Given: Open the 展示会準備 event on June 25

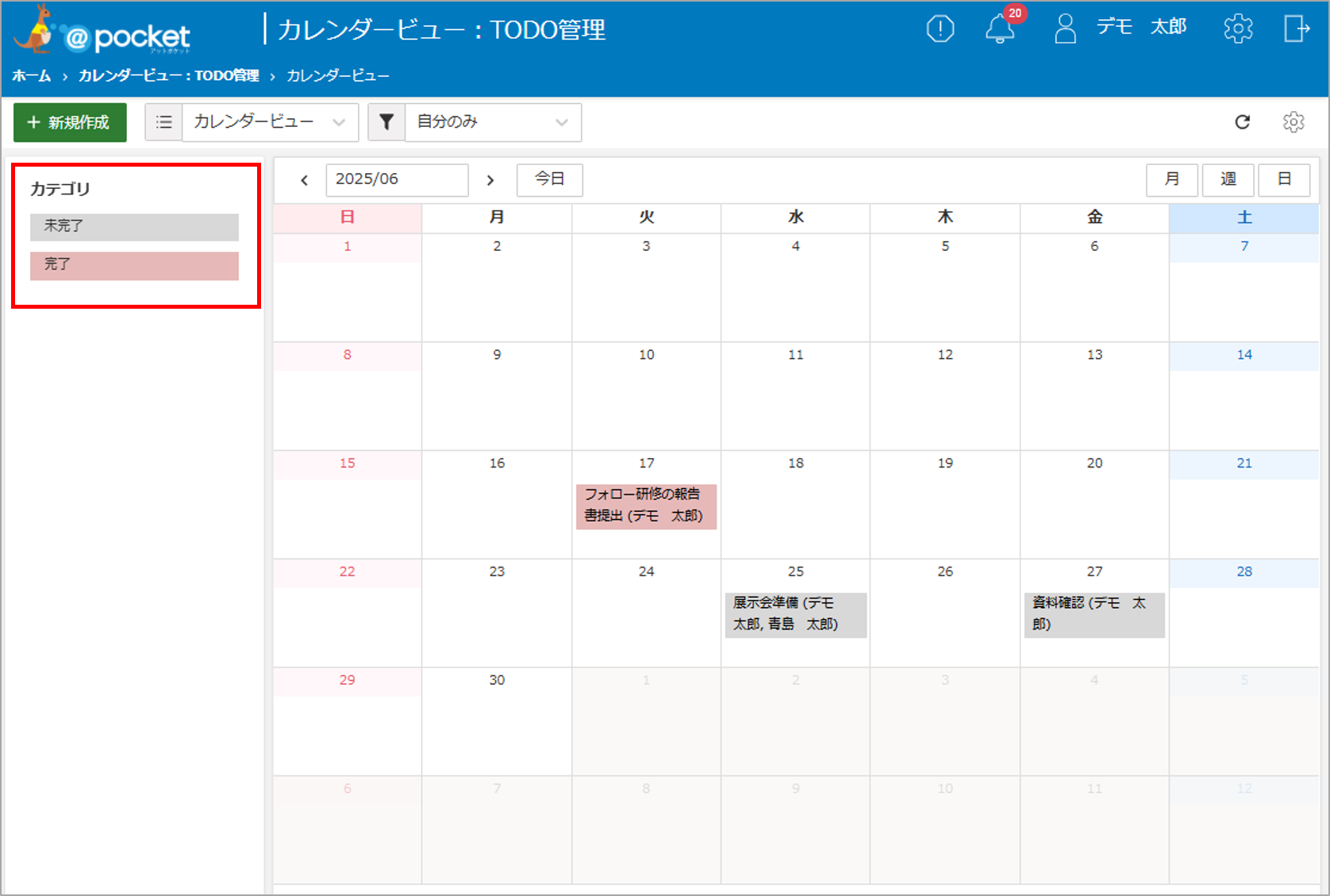Looking at the screenshot, I should (795, 614).
